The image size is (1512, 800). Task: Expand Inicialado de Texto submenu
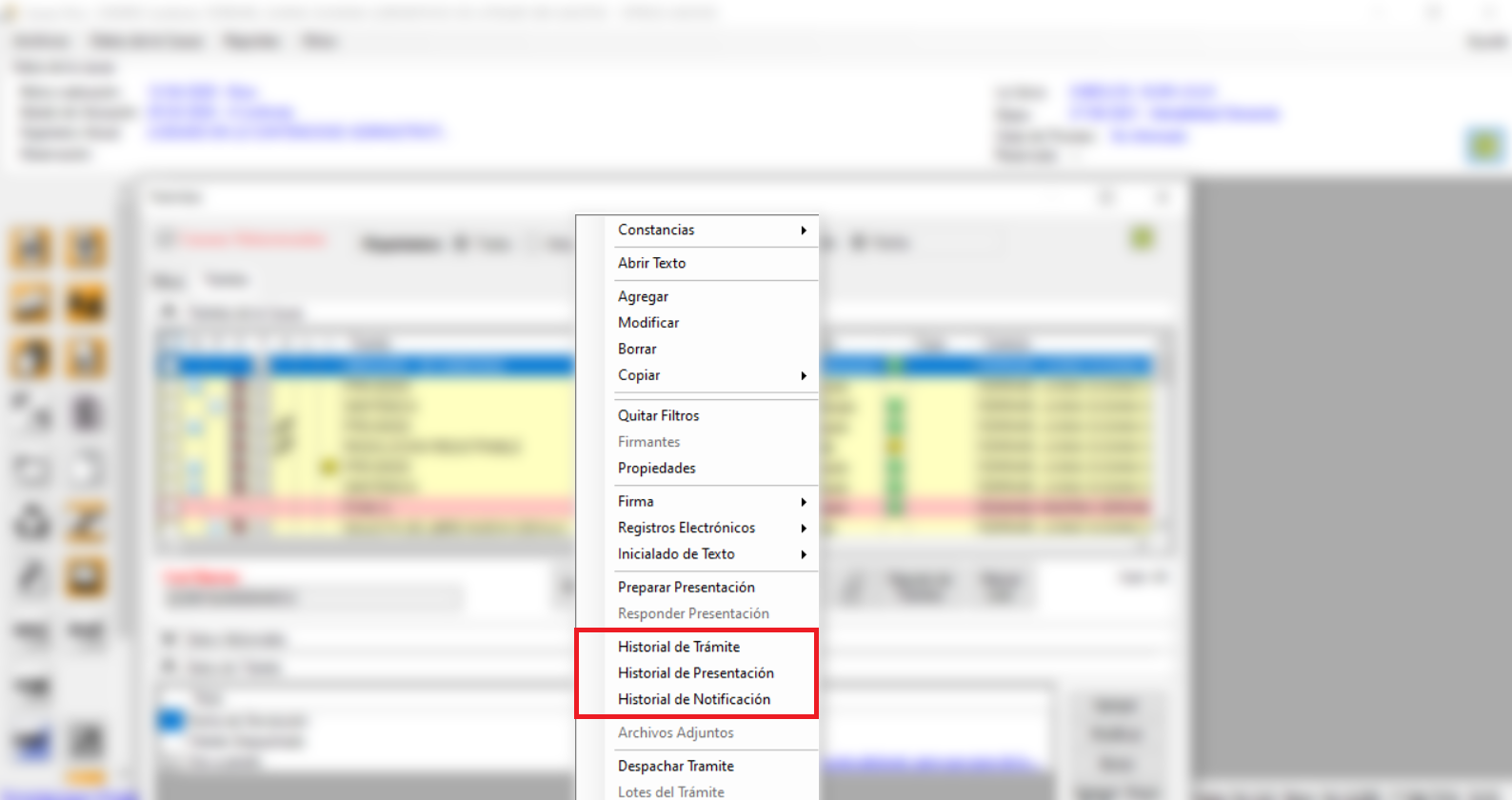point(676,554)
